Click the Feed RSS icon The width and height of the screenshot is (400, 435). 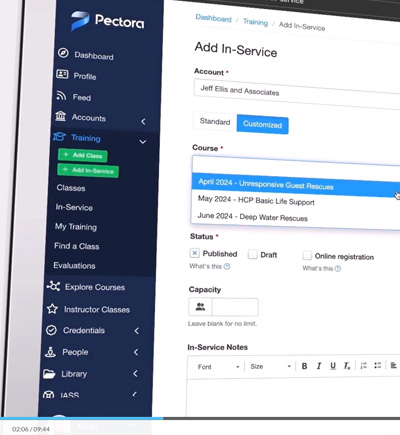click(x=61, y=96)
